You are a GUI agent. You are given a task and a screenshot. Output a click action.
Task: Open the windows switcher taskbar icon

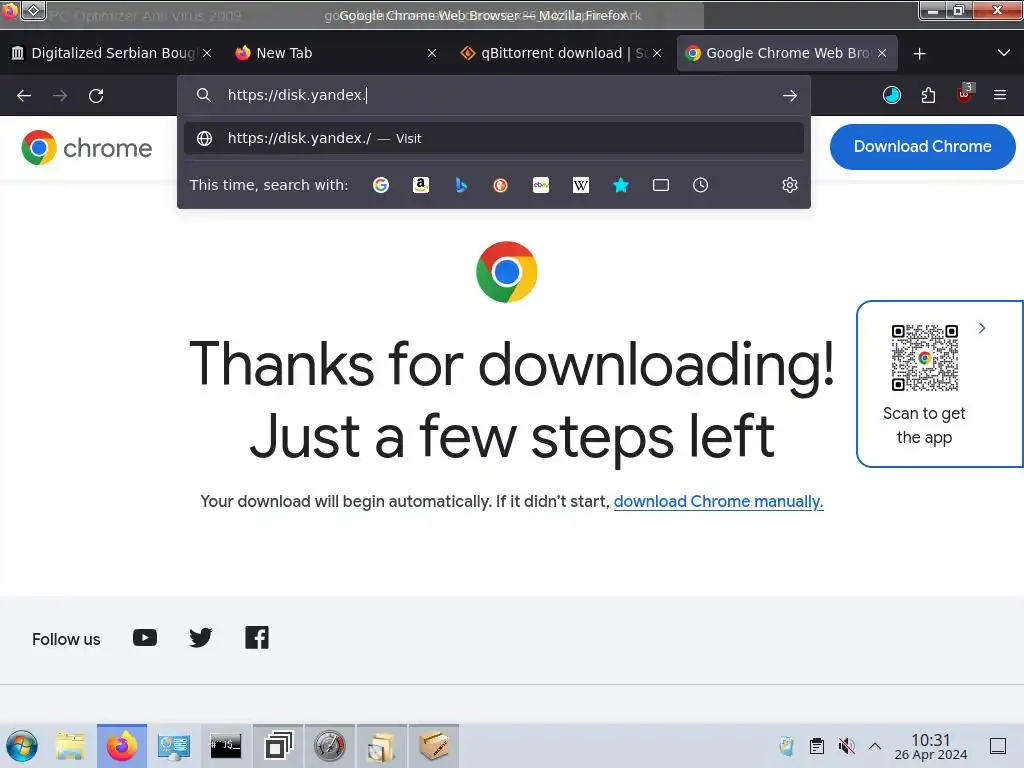coord(278,746)
